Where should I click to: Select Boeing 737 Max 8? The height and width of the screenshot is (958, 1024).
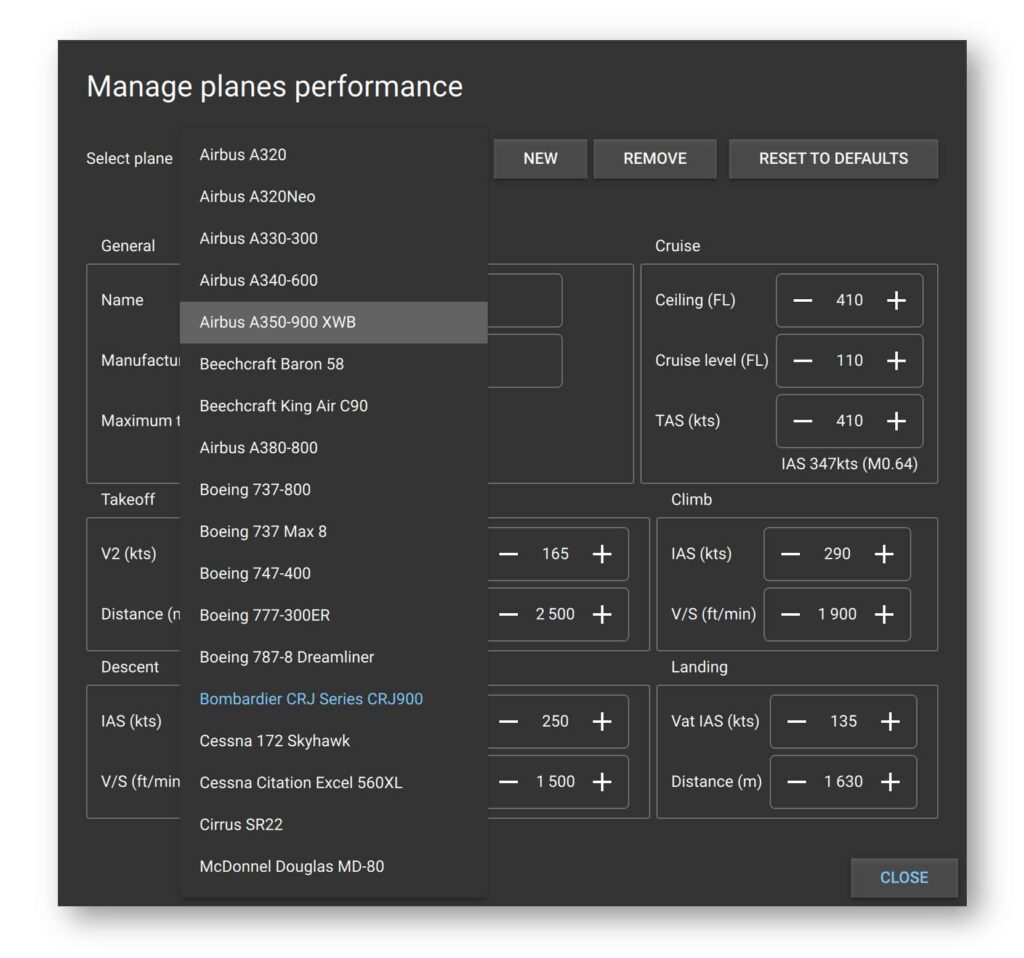334,531
